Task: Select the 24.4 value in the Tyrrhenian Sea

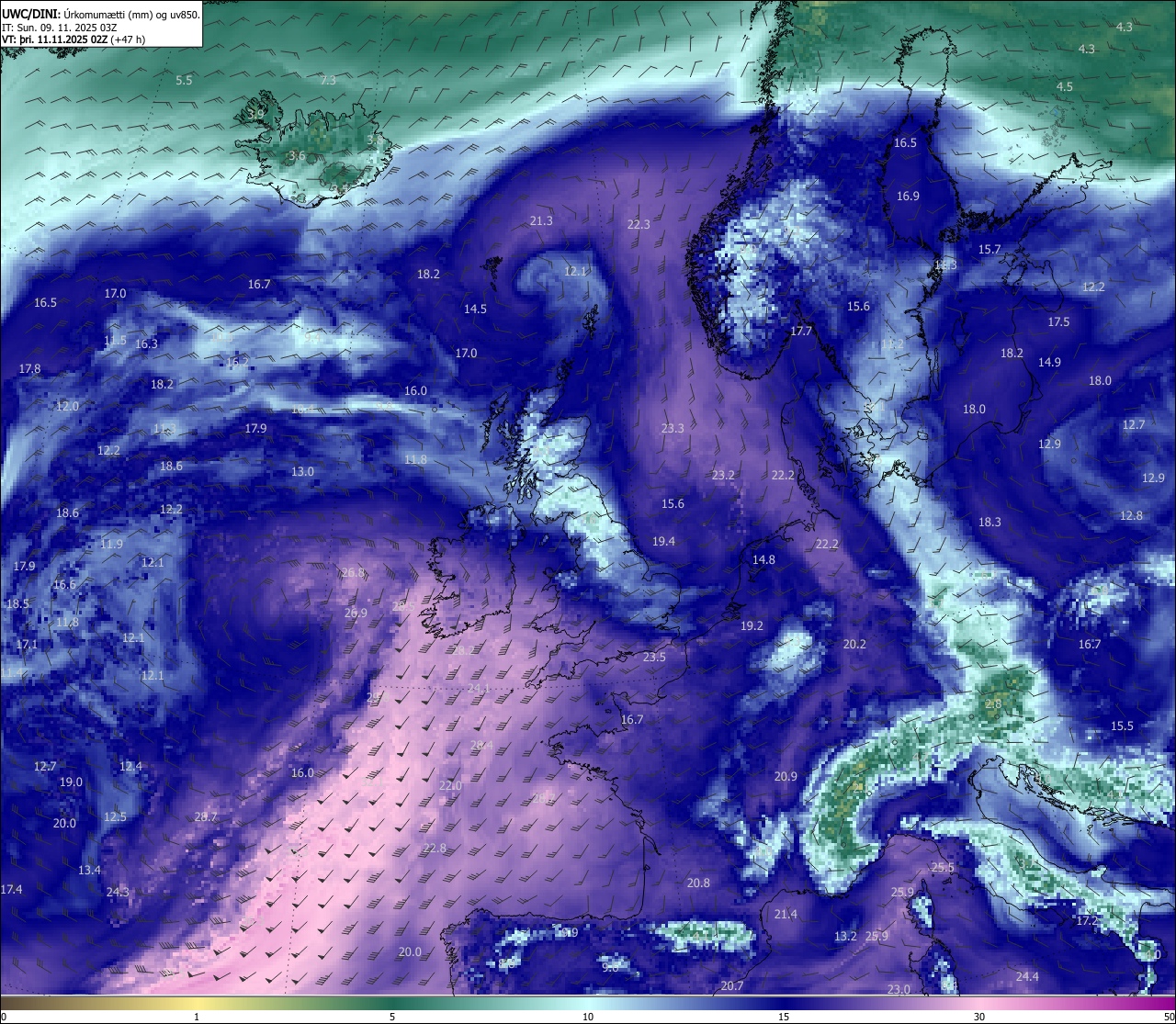Action: pos(1027,977)
